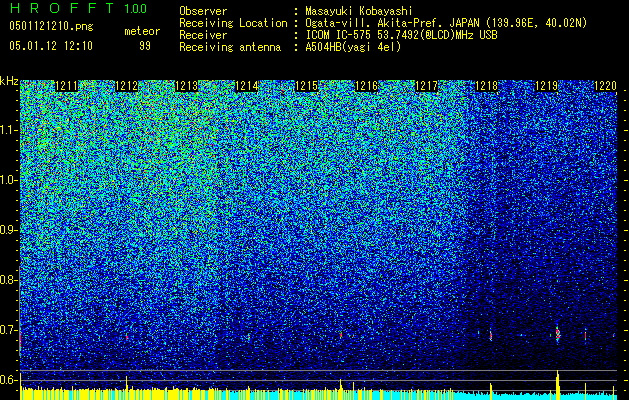The height and width of the screenshot is (400, 629).
Task: Select the filename 0501121210.png
Action: point(51,26)
